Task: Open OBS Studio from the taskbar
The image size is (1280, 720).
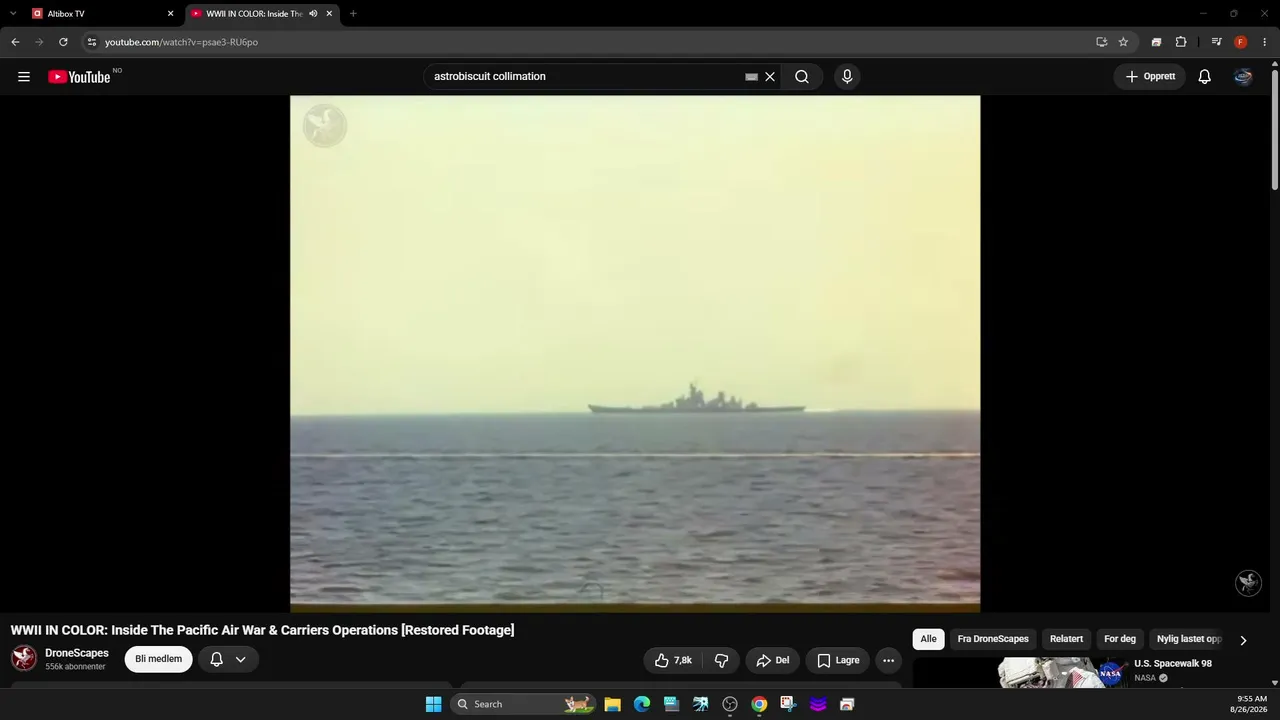Action: 730,704
